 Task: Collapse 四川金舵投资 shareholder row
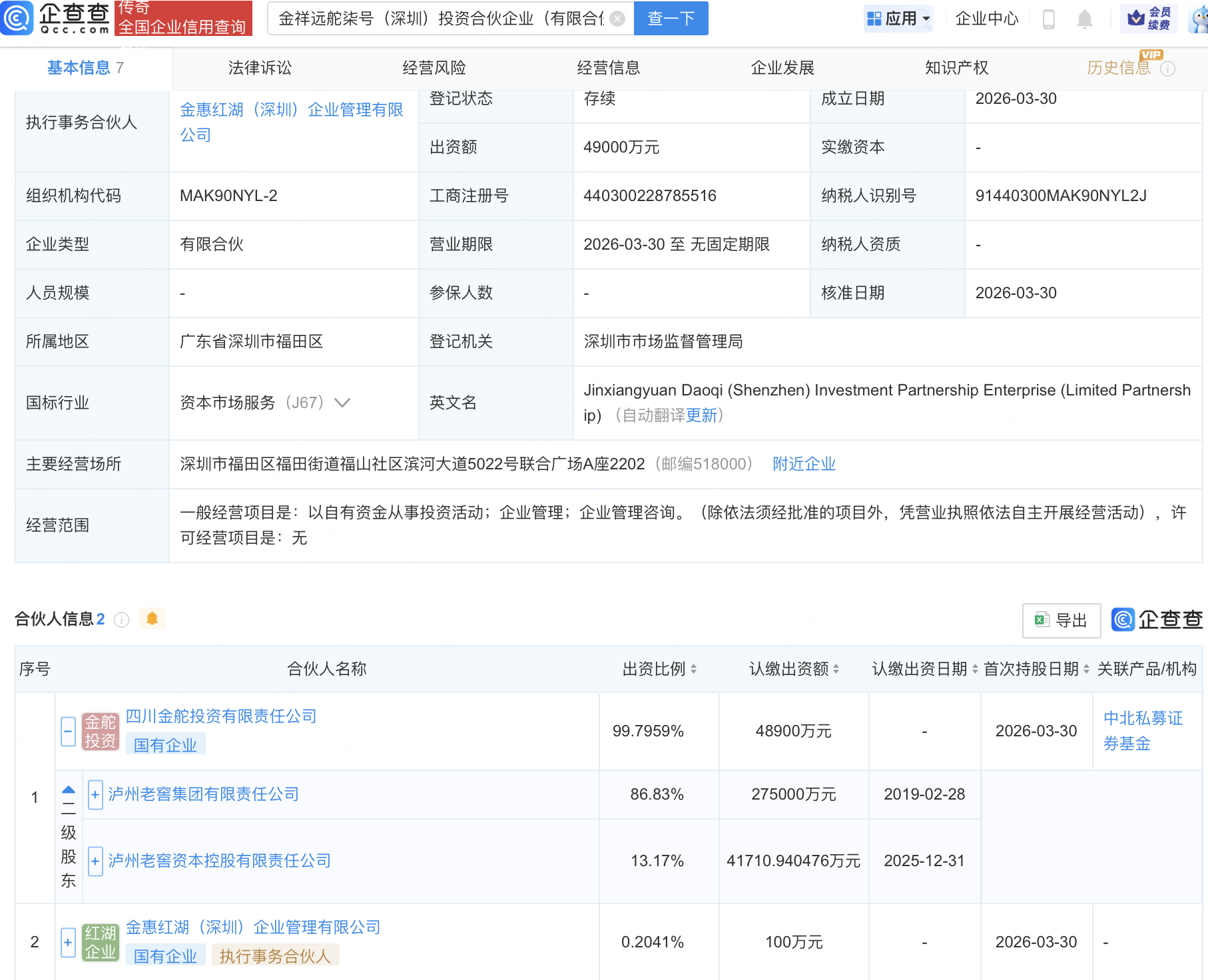67,730
